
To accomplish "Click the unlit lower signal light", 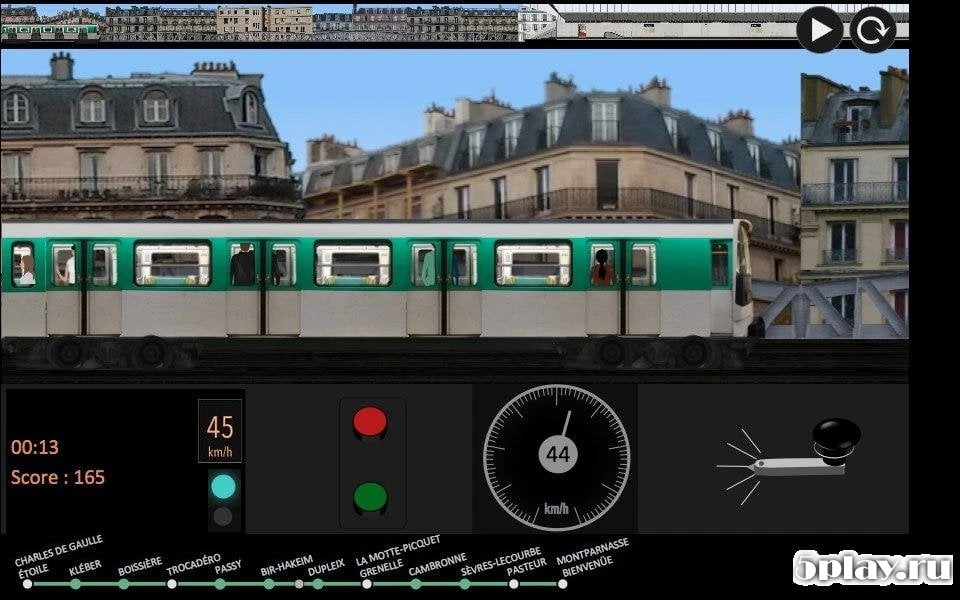I will 223,516.
